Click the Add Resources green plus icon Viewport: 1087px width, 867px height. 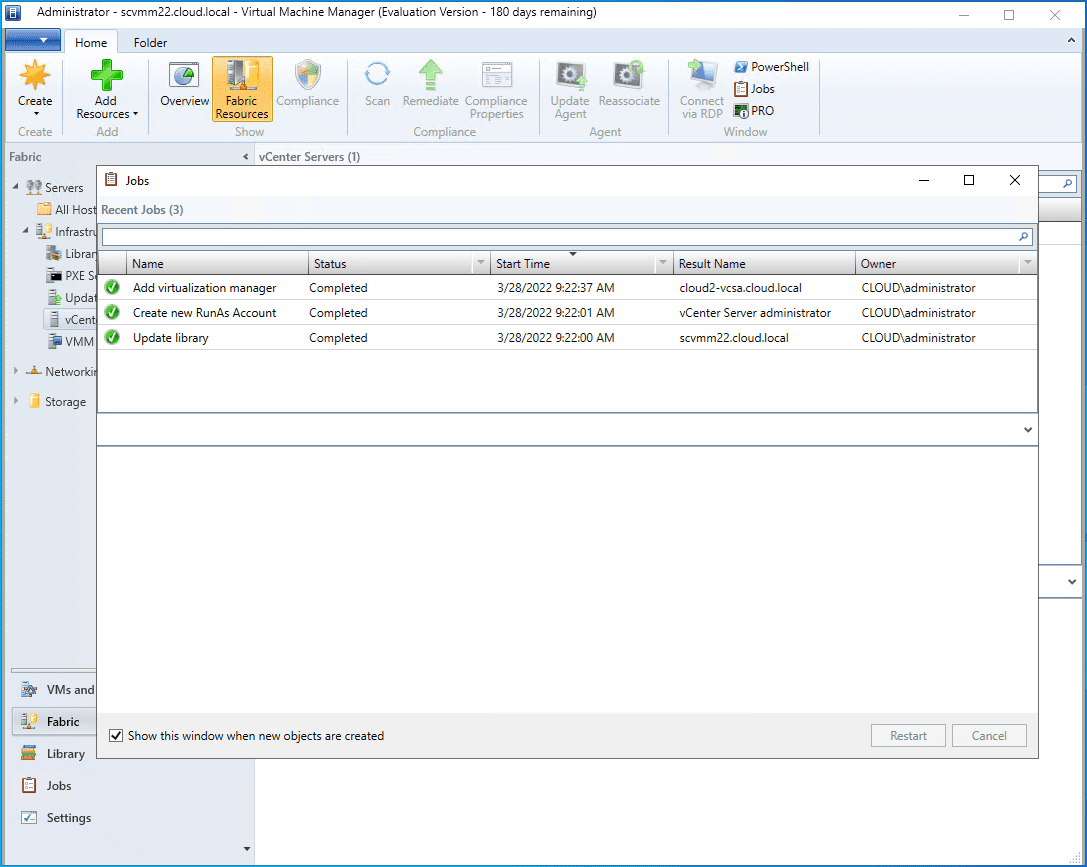[106, 75]
